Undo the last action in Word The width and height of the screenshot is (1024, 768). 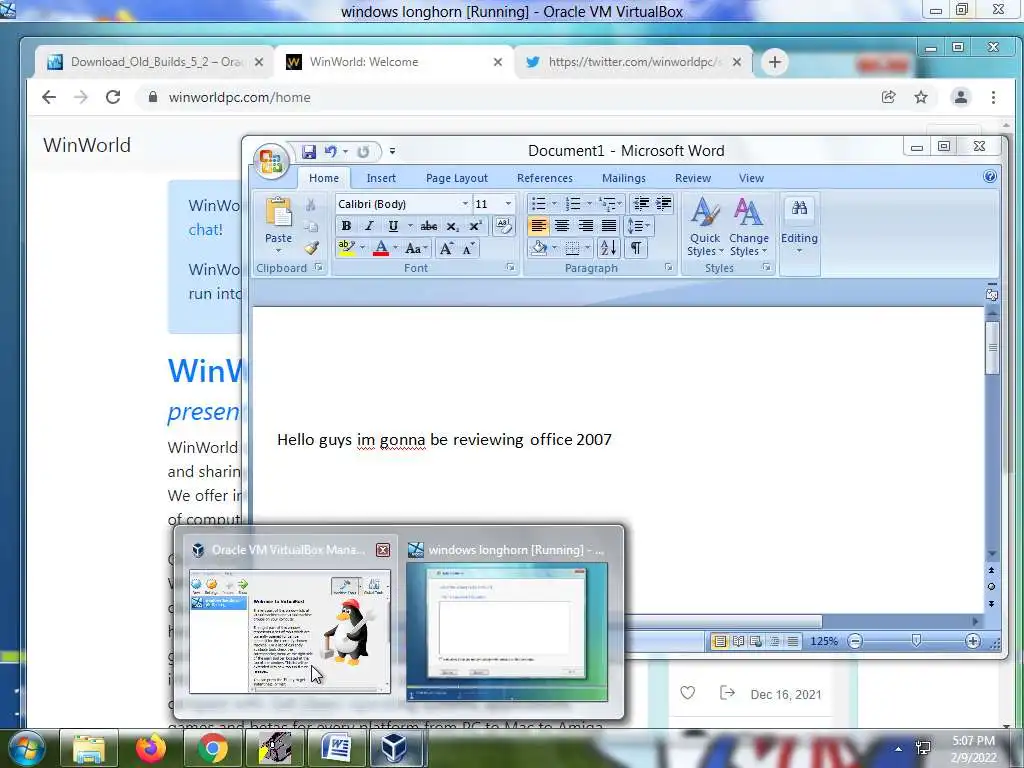click(x=330, y=152)
